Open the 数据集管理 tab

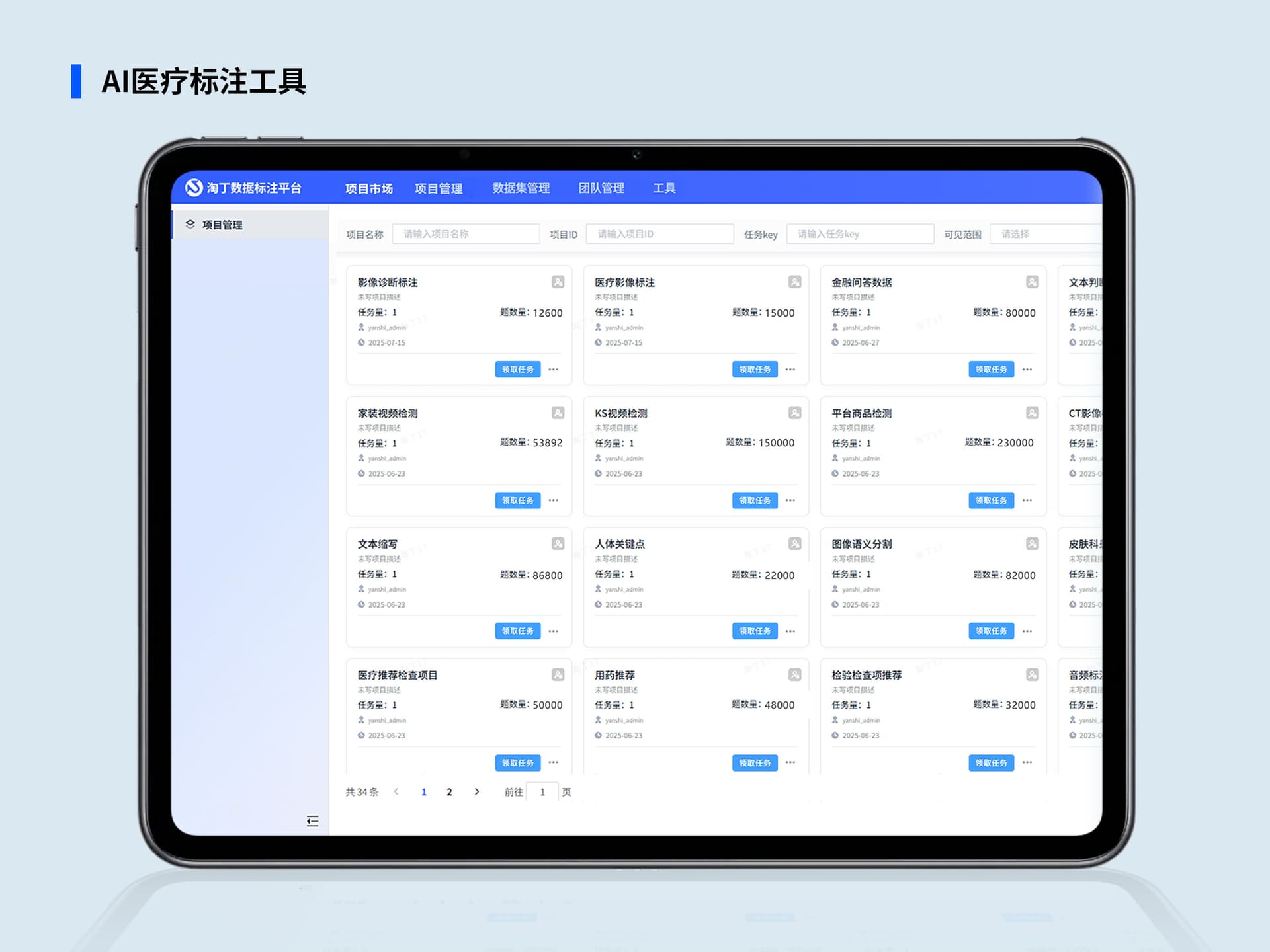coord(521,188)
